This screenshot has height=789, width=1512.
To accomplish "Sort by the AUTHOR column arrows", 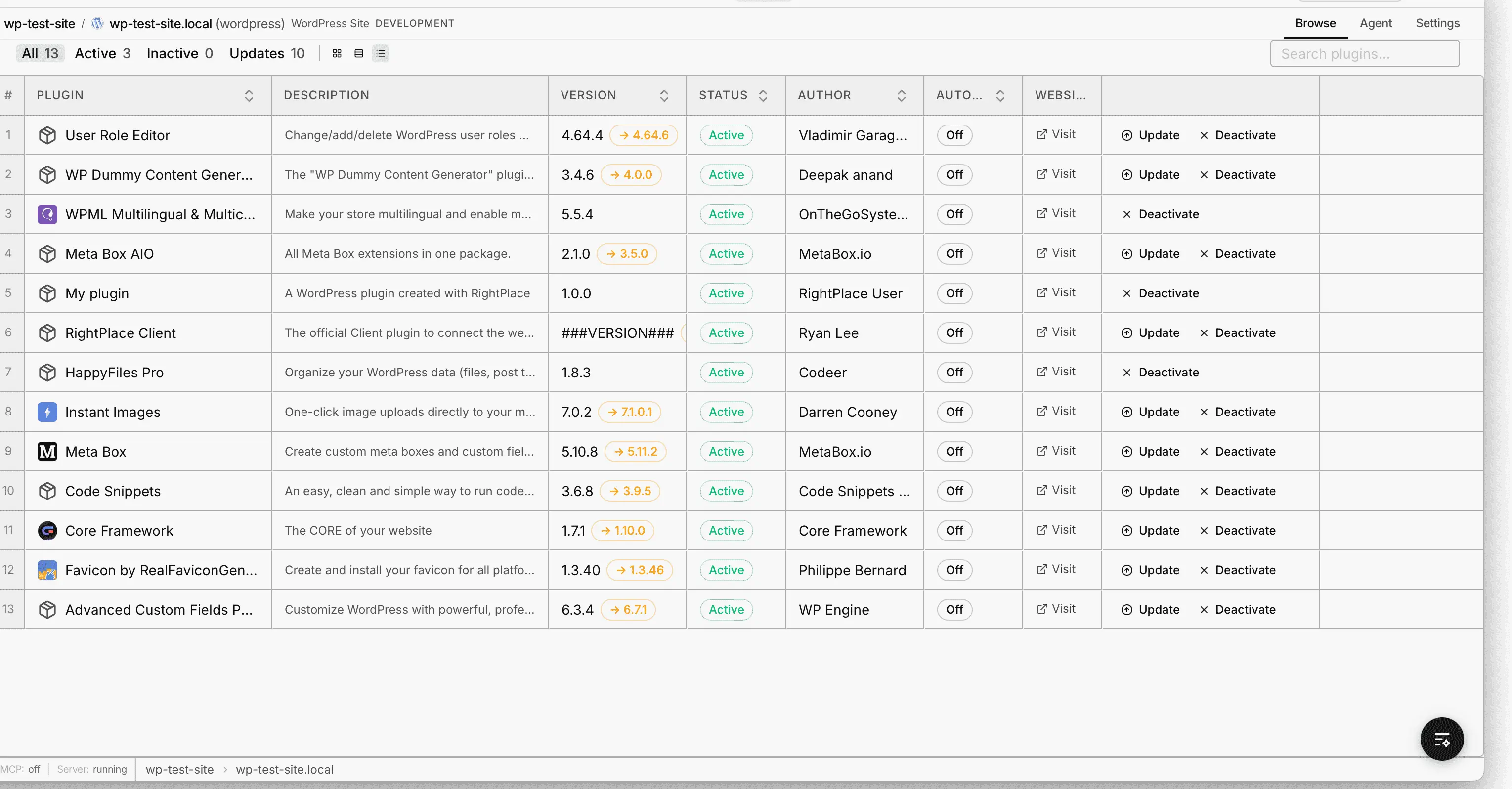I will pos(901,96).
